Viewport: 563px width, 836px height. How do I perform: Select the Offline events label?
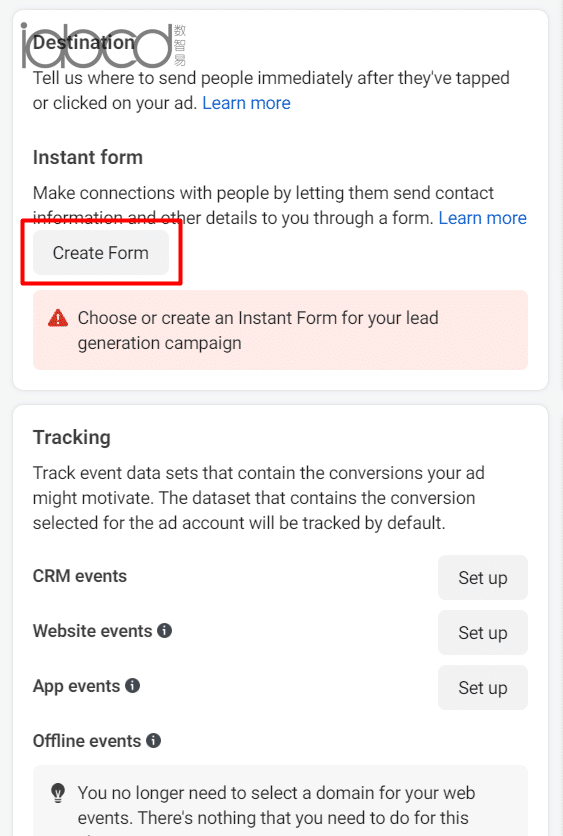(x=87, y=741)
